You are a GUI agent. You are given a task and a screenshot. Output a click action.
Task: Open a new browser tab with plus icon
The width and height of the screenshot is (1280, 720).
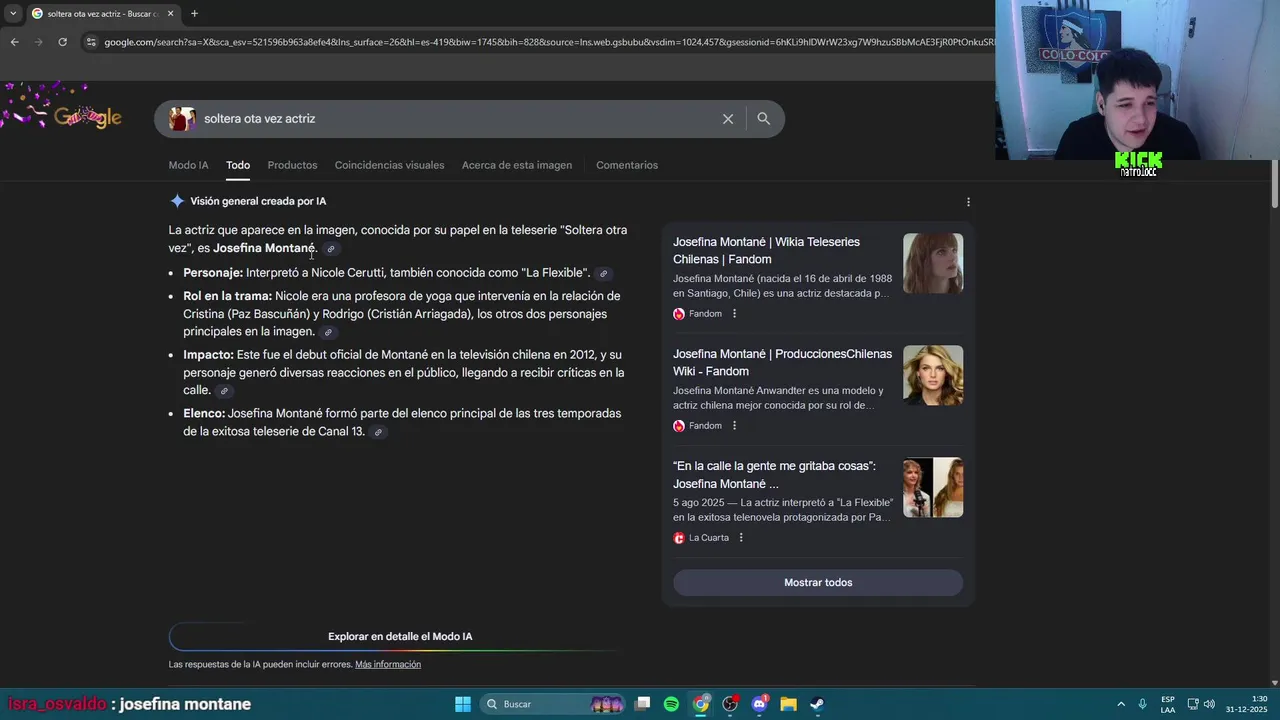(194, 14)
